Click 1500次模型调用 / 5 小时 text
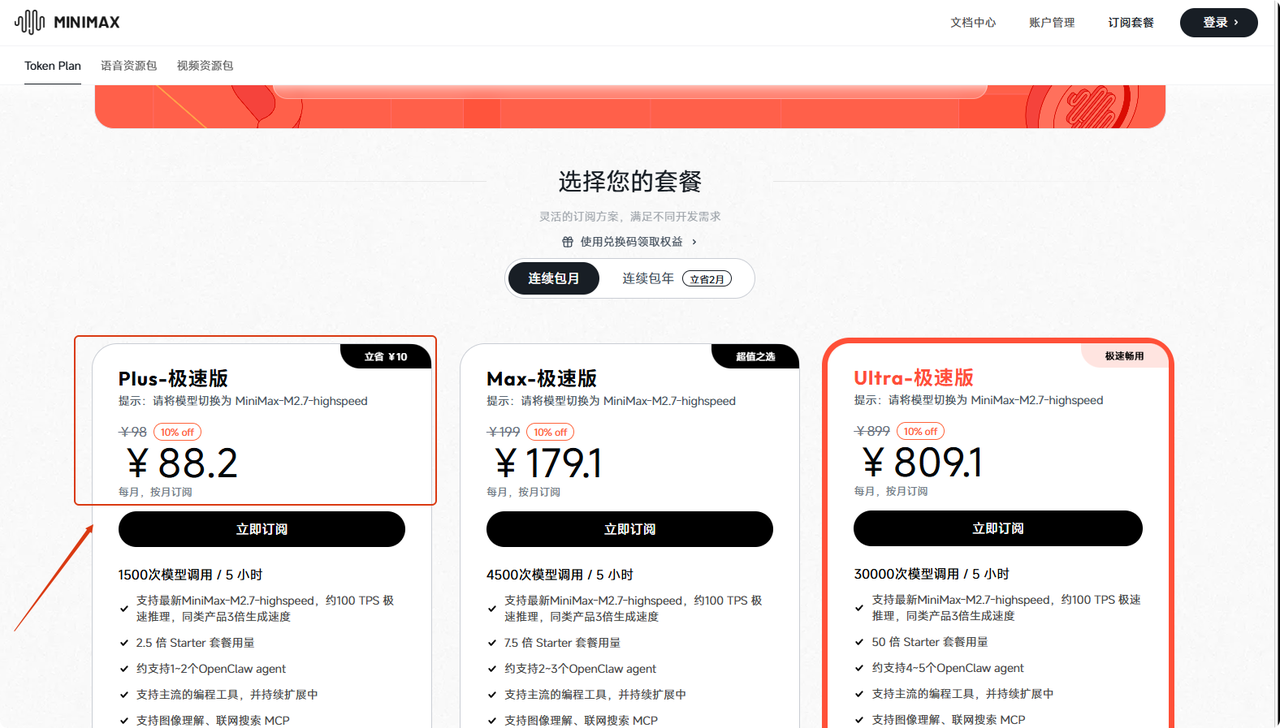The image size is (1280, 728). [190, 575]
